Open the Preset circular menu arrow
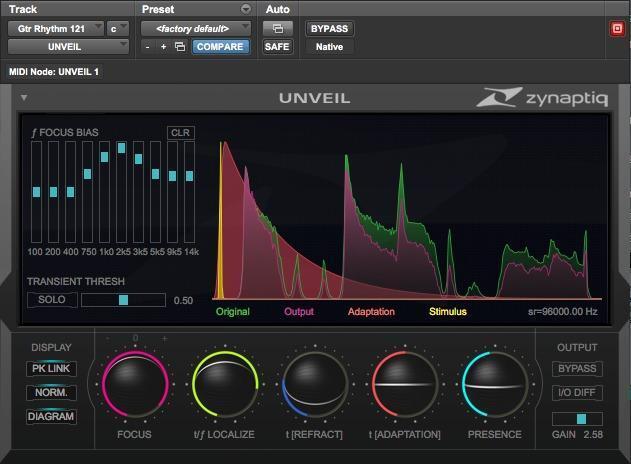The width and height of the screenshot is (631, 464). (245, 8)
